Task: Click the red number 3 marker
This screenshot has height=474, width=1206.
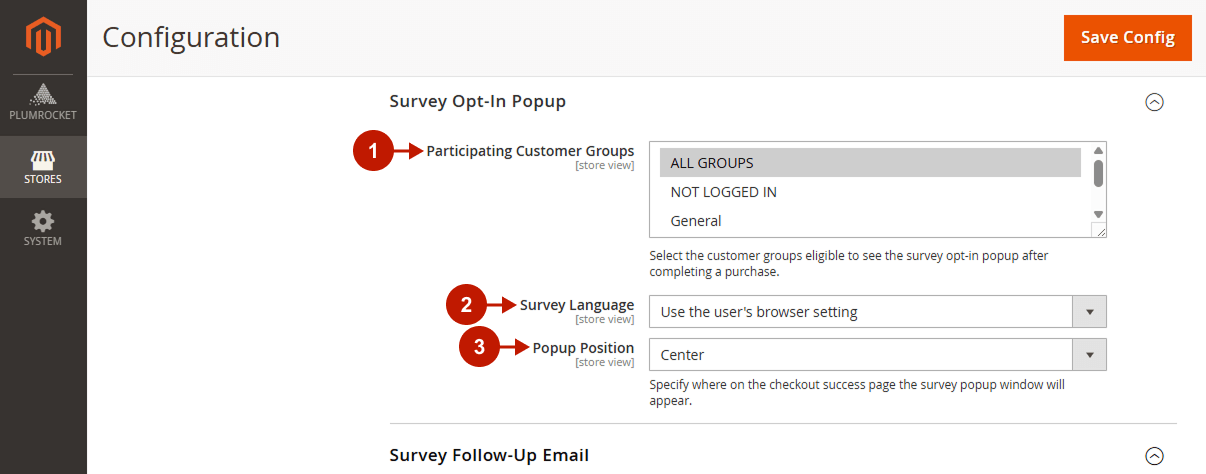Action: (479, 348)
